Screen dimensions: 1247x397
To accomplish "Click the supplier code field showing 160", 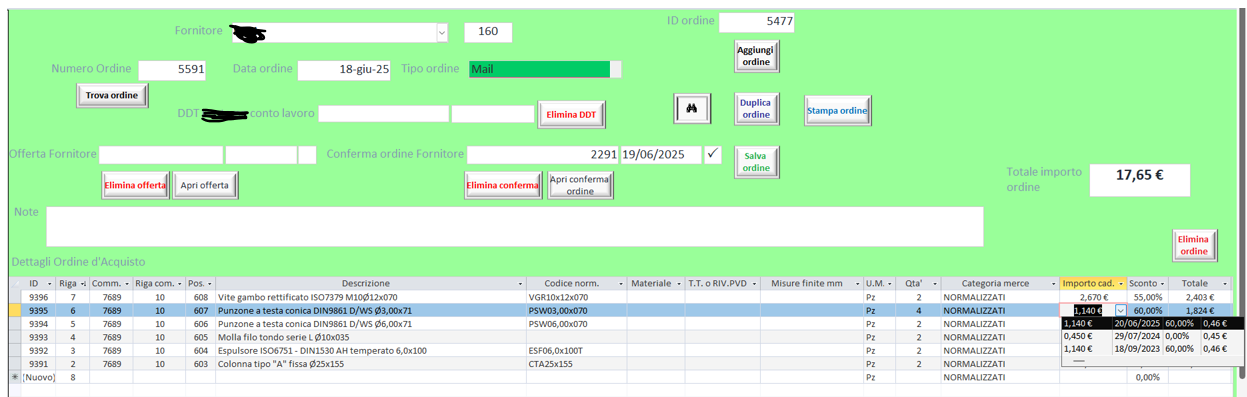I will pos(488,32).
